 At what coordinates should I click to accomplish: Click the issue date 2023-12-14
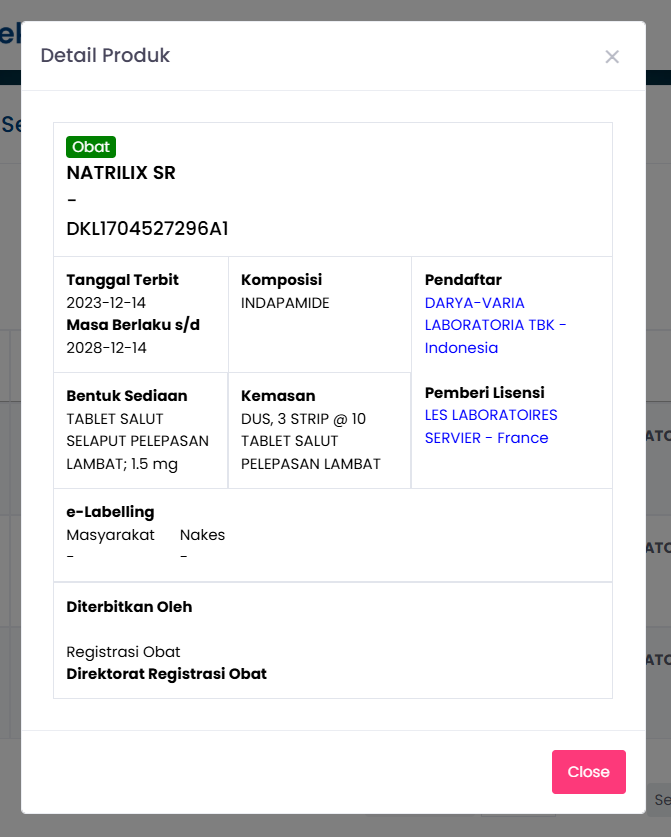click(x=106, y=302)
